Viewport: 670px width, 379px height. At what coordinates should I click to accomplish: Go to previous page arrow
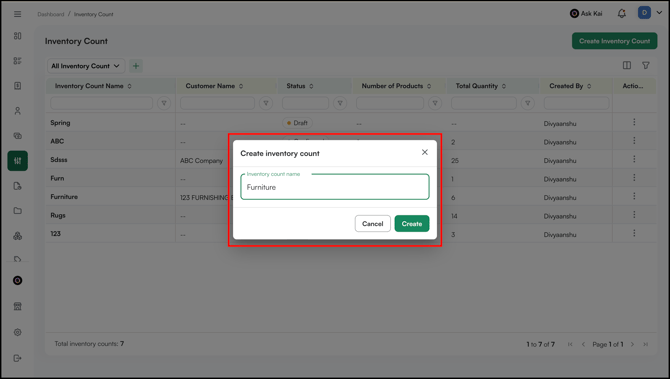pyautogui.click(x=583, y=344)
